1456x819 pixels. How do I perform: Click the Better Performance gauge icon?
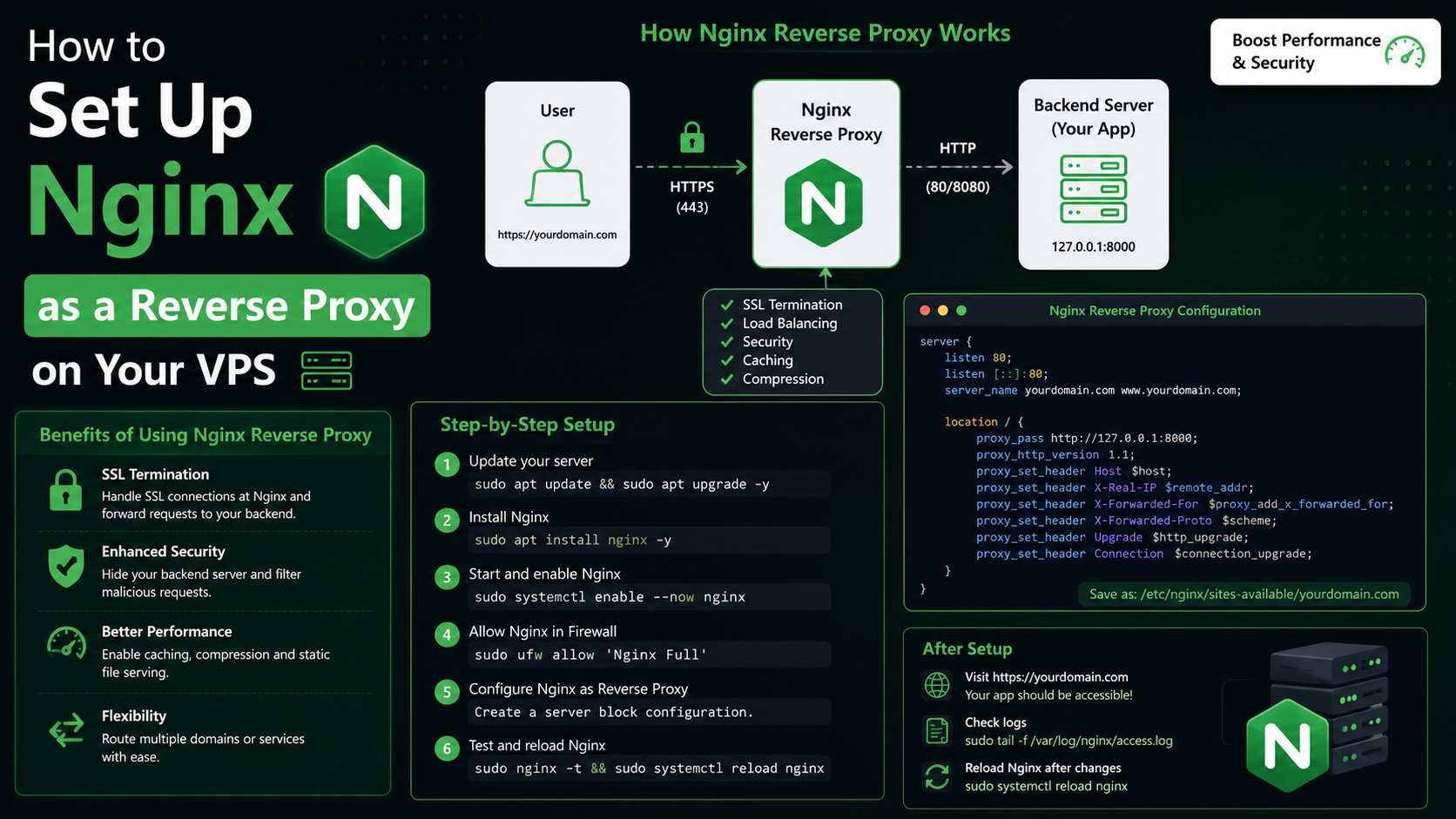tap(66, 642)
